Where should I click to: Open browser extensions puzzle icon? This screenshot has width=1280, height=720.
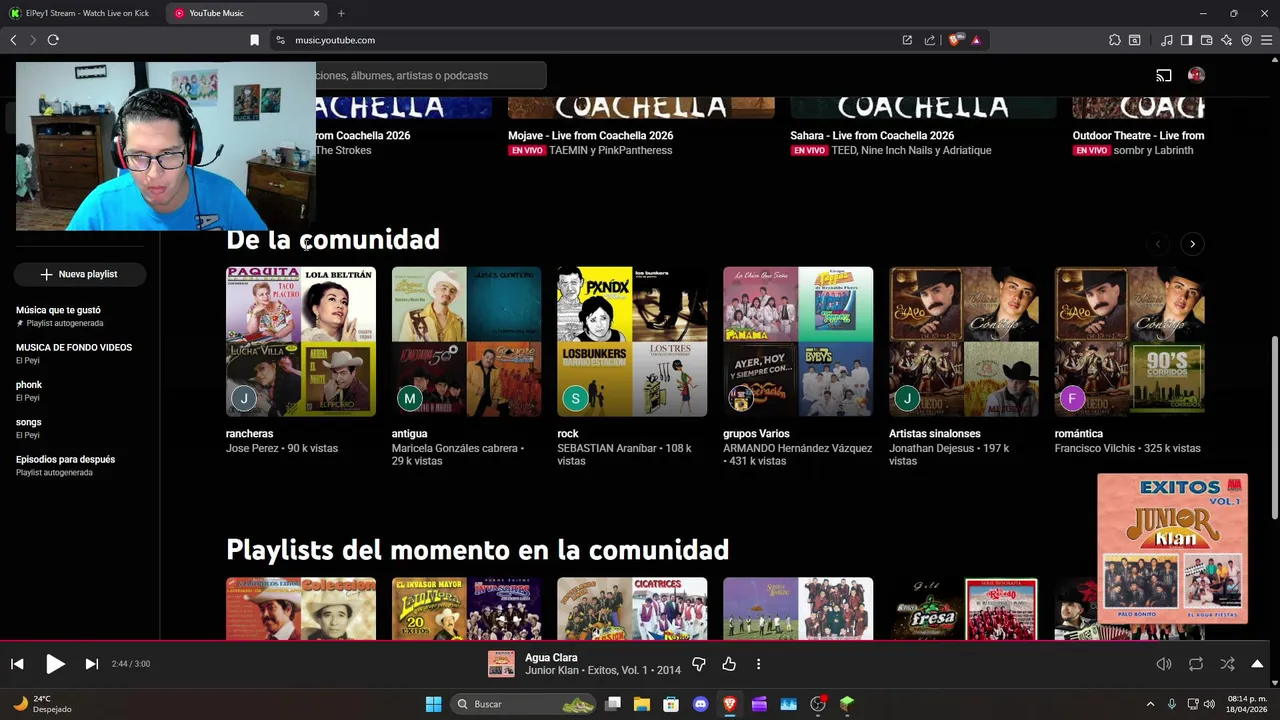pyautogui.click(x=1114, y=40)
